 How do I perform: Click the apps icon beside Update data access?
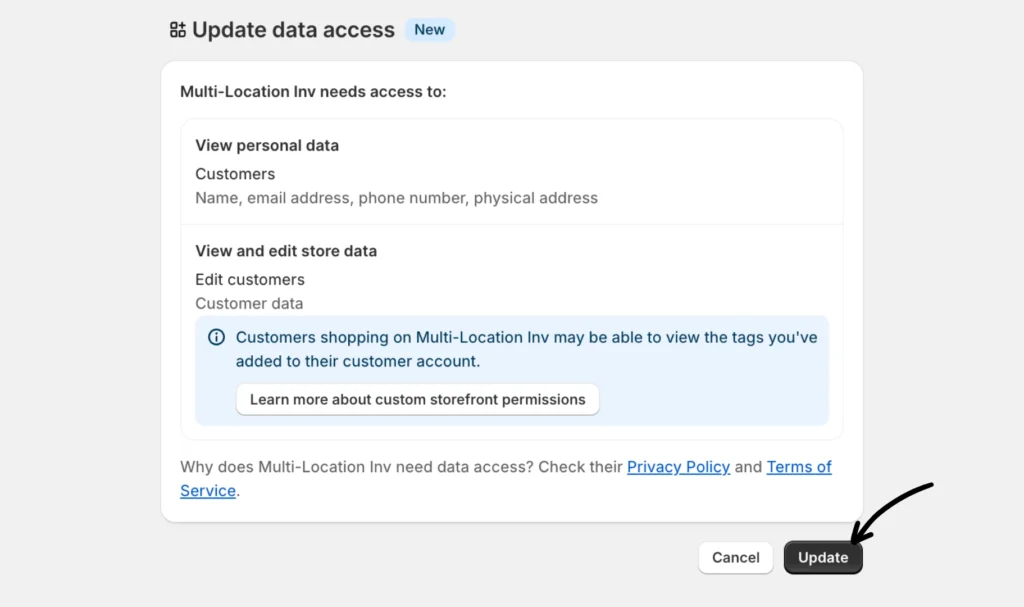point(178,30)
